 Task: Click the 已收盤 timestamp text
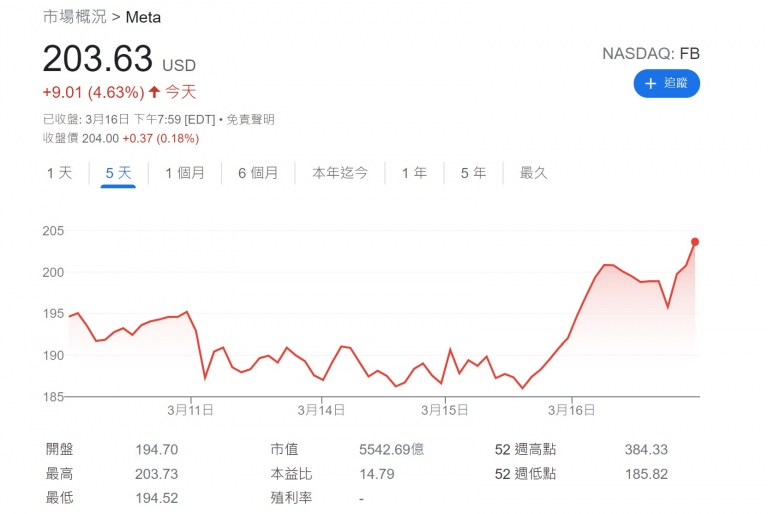click(x=129, y=120)
